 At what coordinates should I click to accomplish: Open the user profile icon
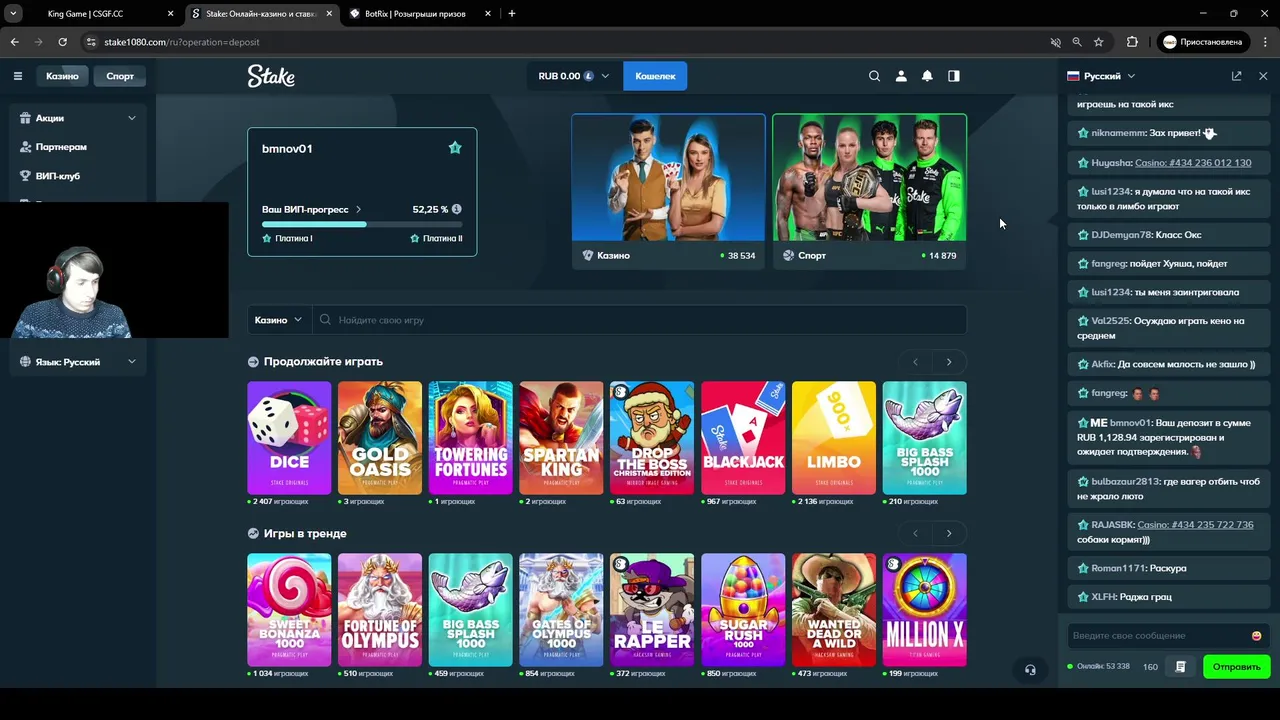pos(901,76)
